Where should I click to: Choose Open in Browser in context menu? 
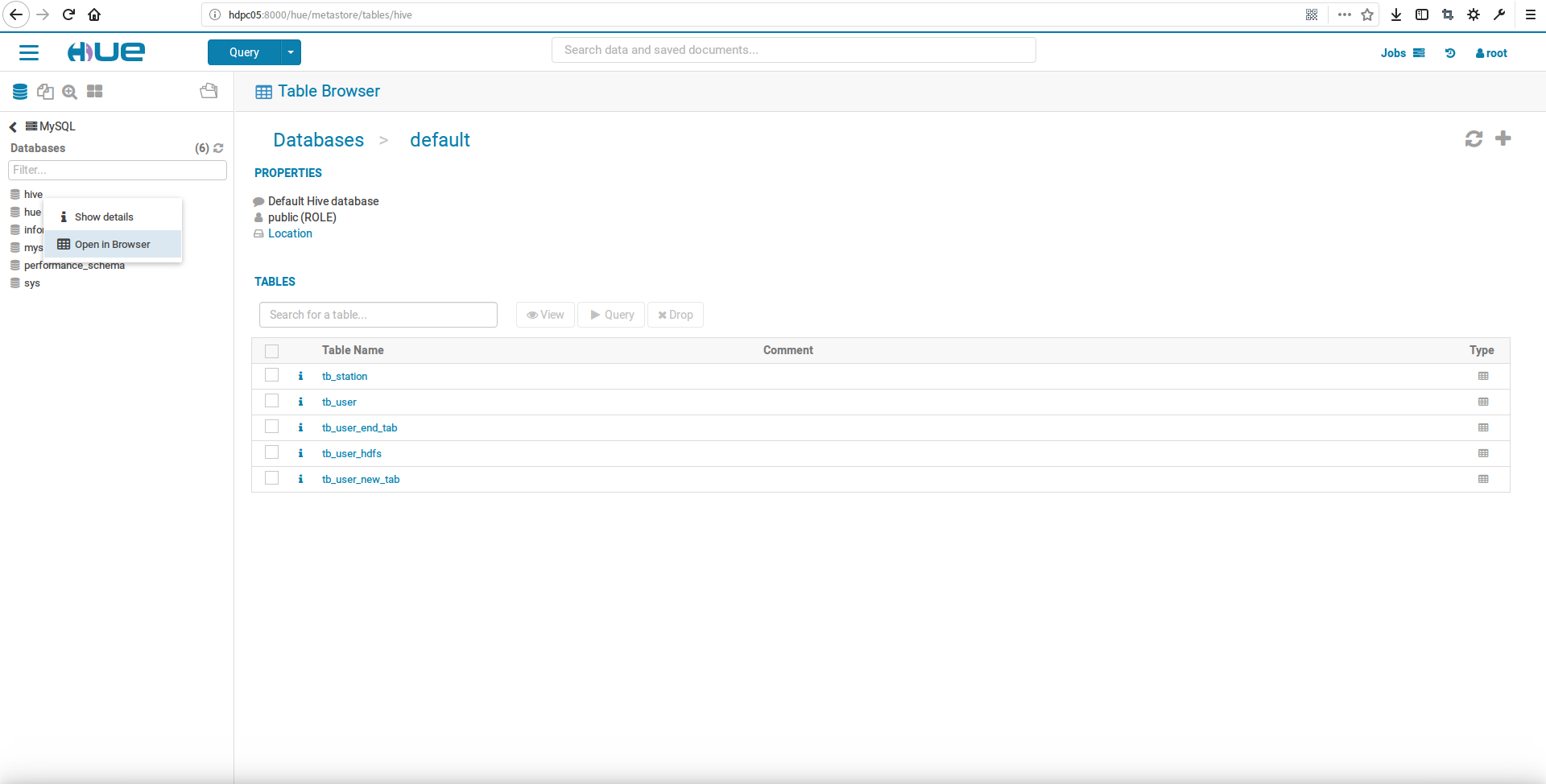113,245
